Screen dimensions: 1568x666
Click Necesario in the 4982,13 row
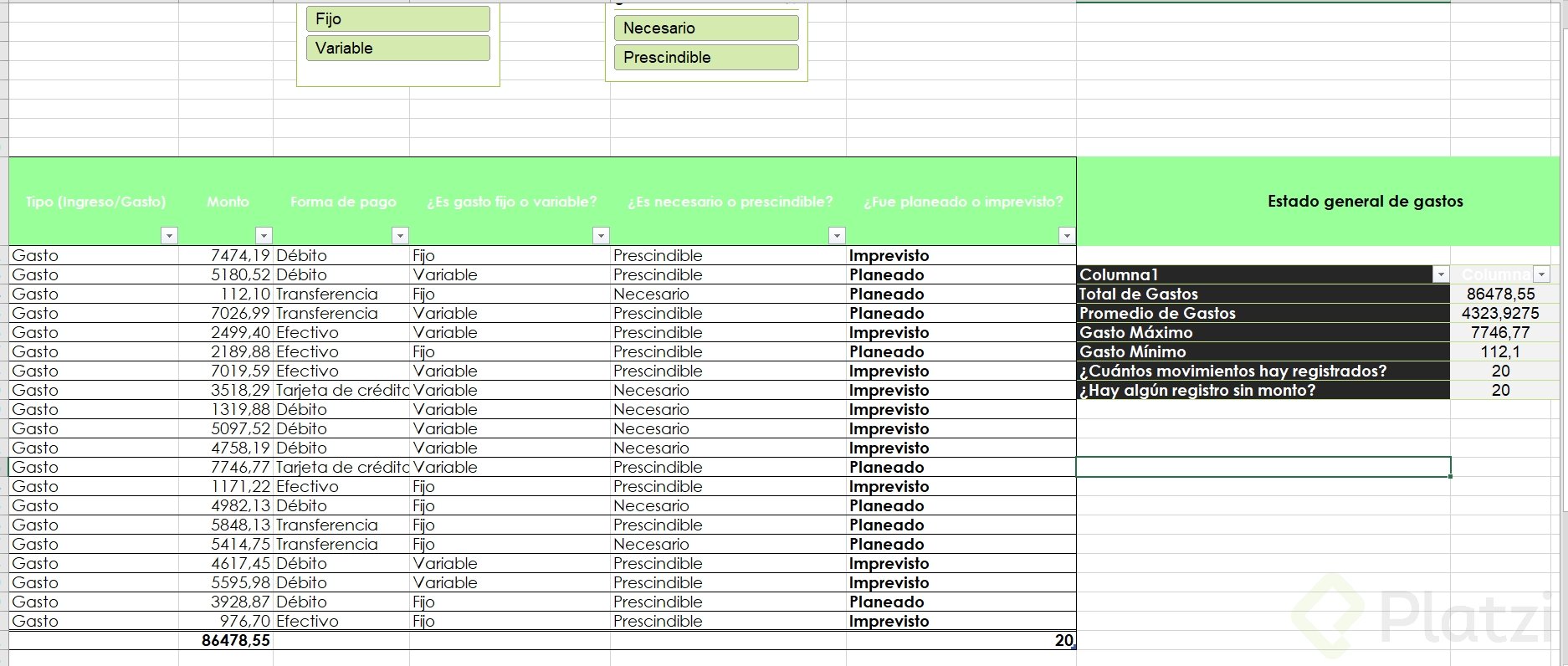point(651,505)
